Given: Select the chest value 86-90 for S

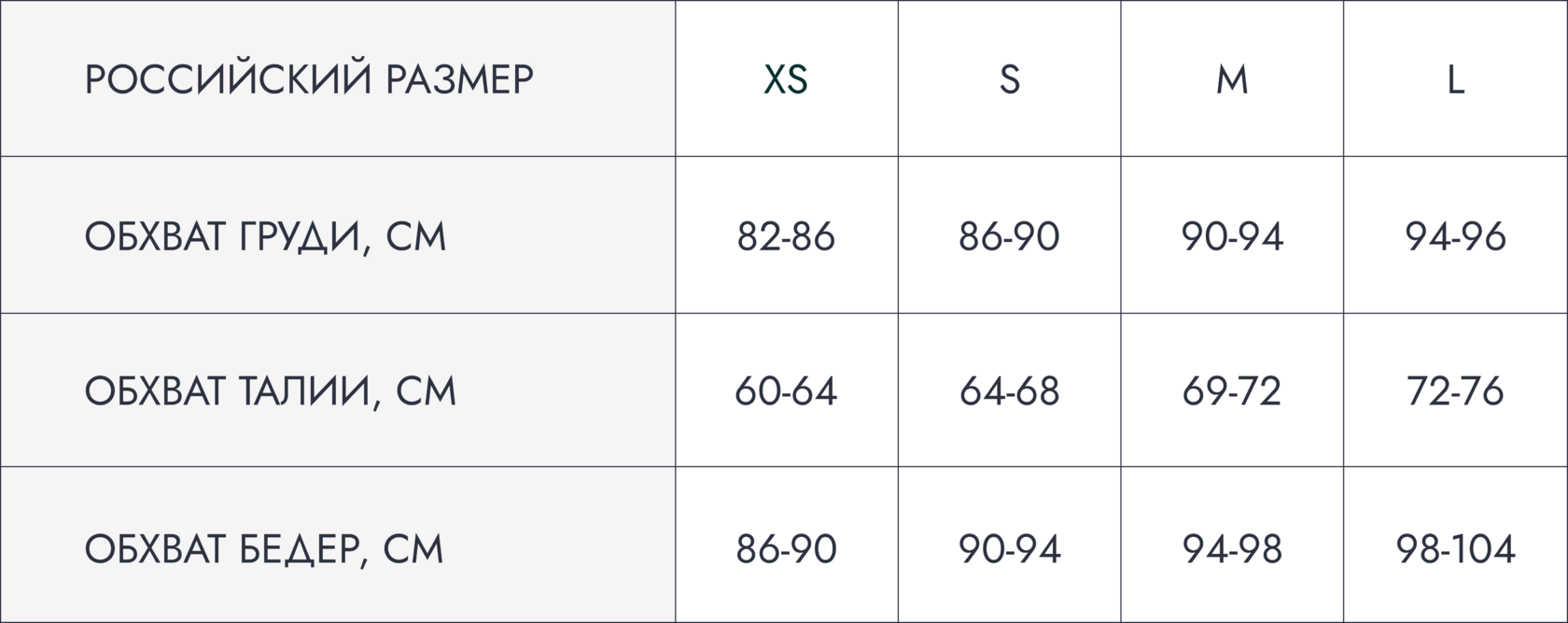Looking at the screenshot, I should click(x=1009, y=237).
